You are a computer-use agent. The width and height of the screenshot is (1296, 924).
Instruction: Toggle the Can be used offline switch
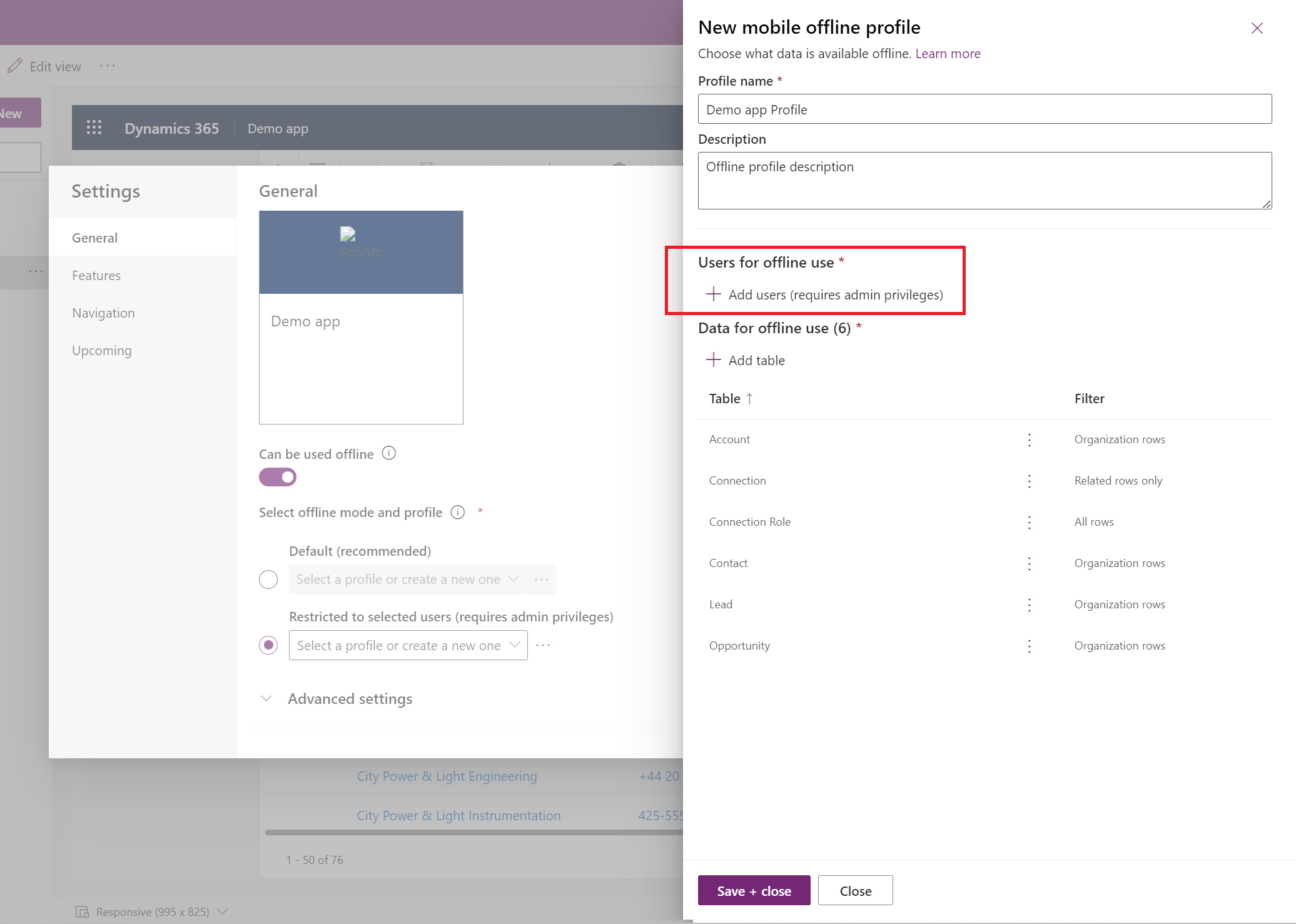278,477
